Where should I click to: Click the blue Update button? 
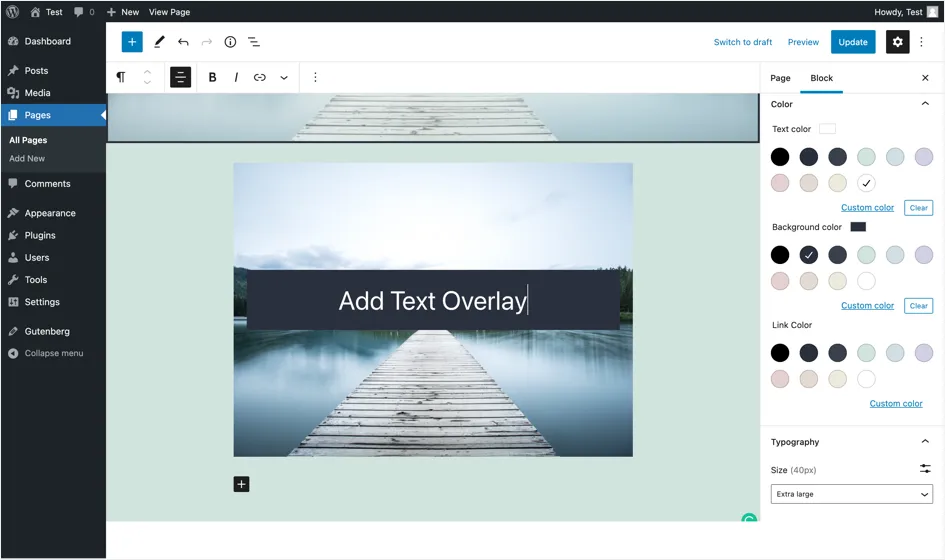pyautogui.click(x=853, y=42)
